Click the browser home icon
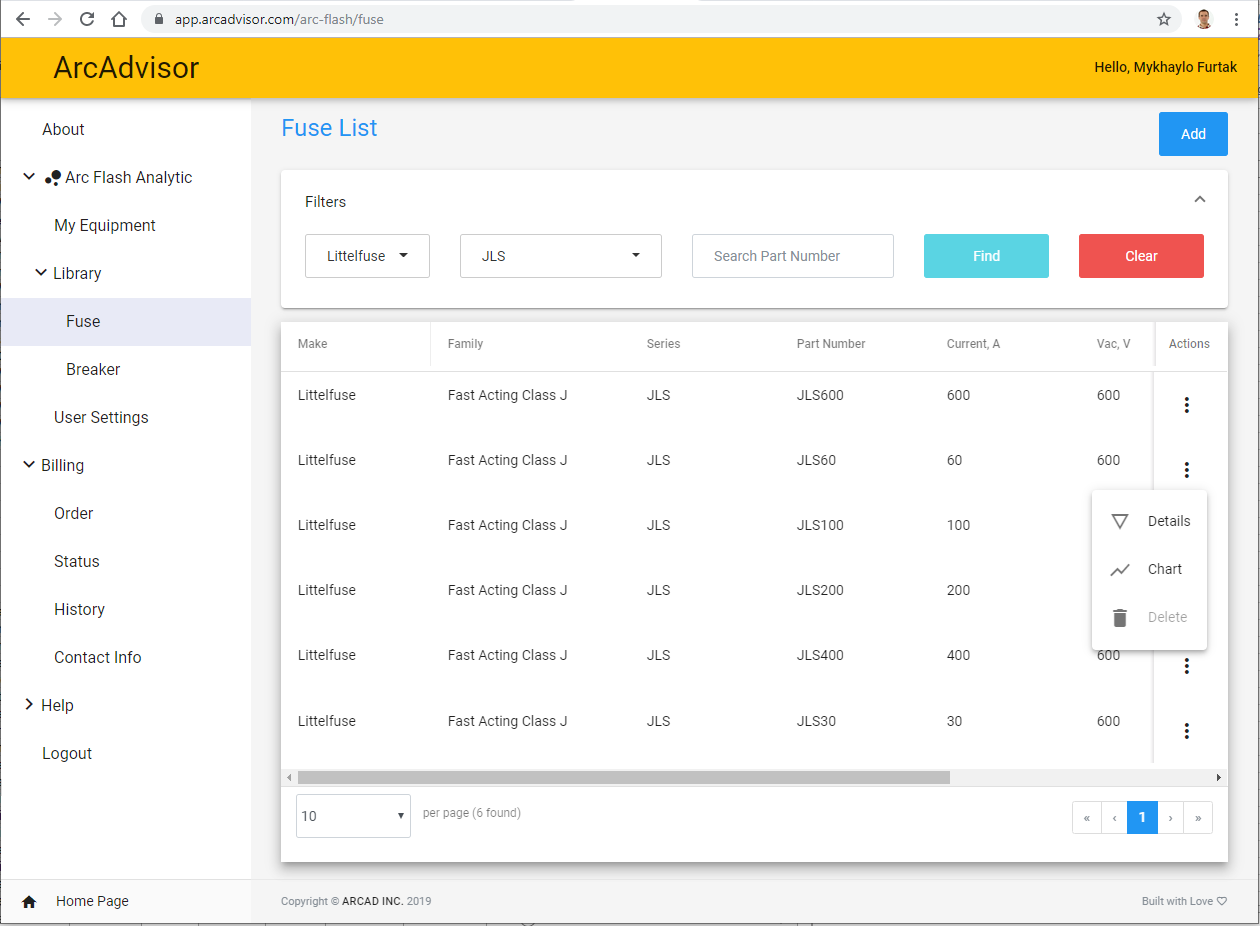The height and width of the screenshot is (926, 1260). [x=119, y=19]
